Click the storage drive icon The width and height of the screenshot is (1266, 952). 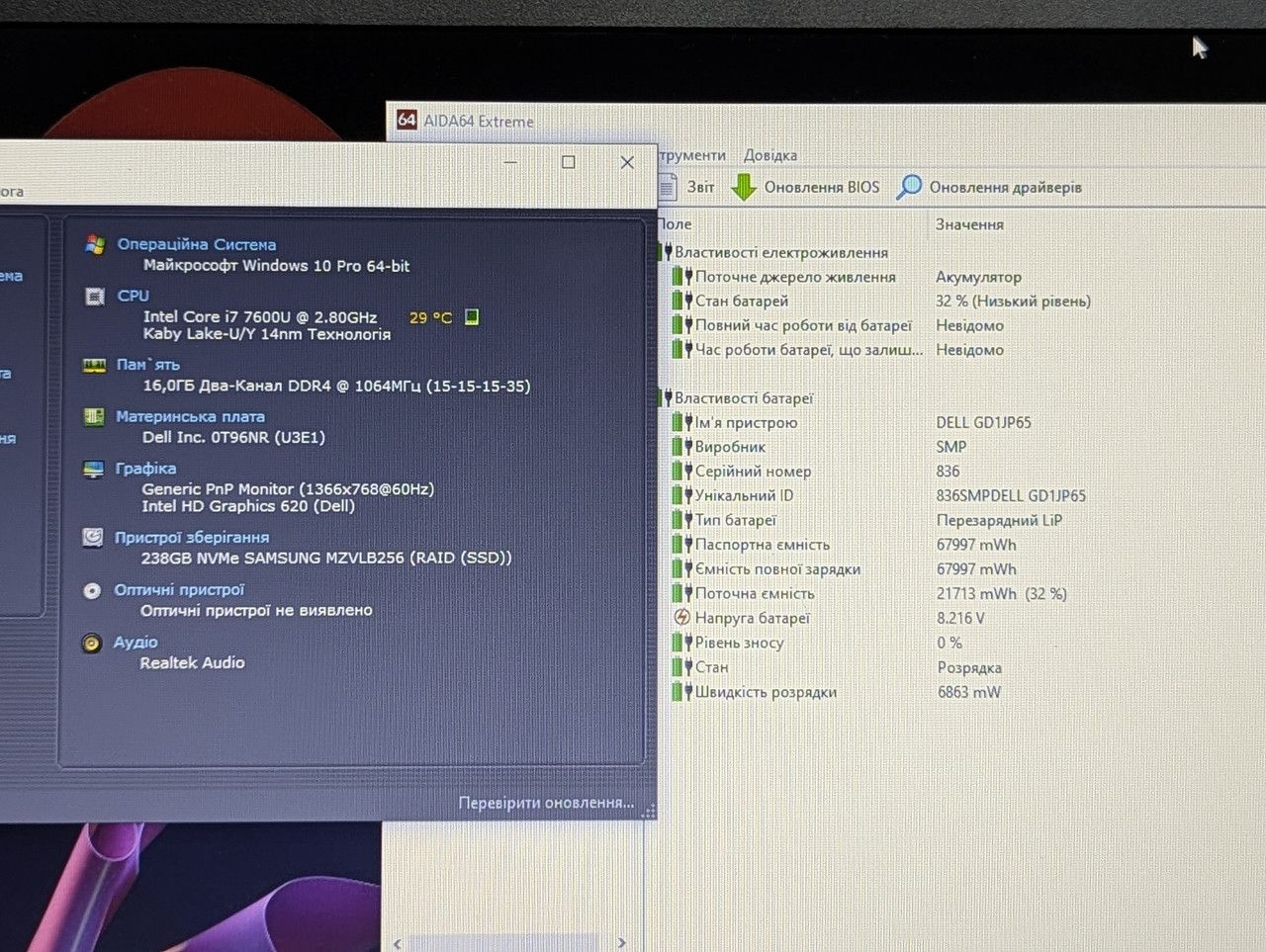[x=92, y=538]
